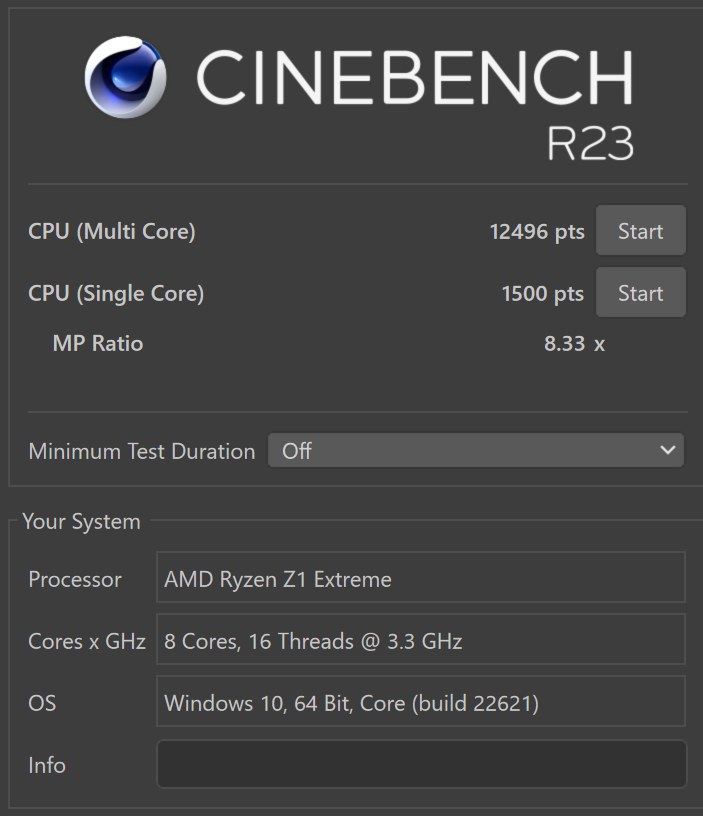Click the Minimum Test Duration label
703x816 pixels.
click(x=142, y=451)
